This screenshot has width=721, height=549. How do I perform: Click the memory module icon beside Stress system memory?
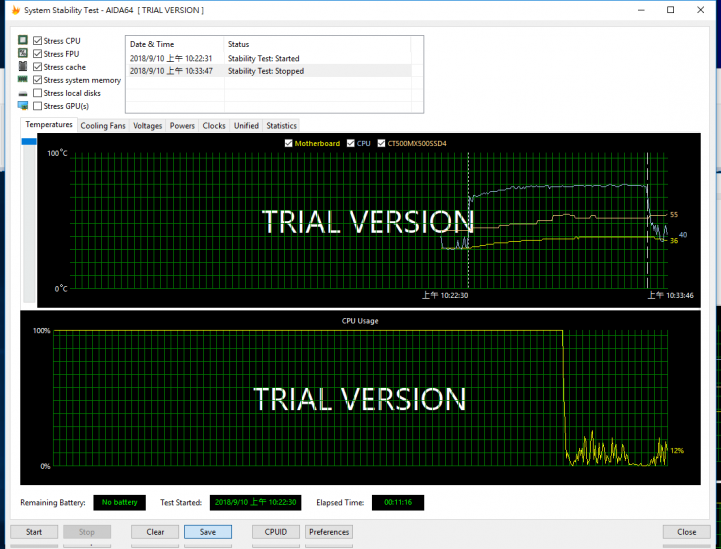coord(23,79)
